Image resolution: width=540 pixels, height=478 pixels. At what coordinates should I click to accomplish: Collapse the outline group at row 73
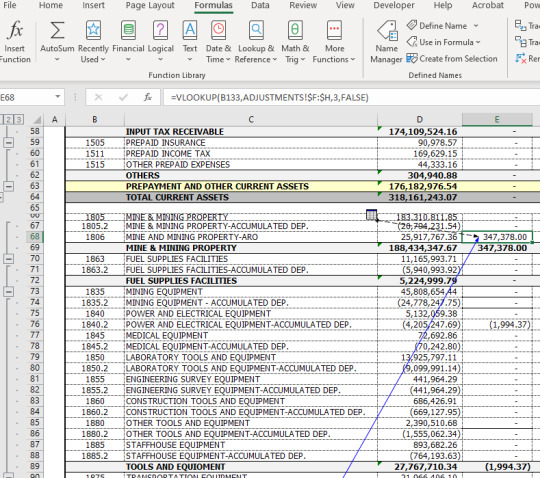(9, 292)
